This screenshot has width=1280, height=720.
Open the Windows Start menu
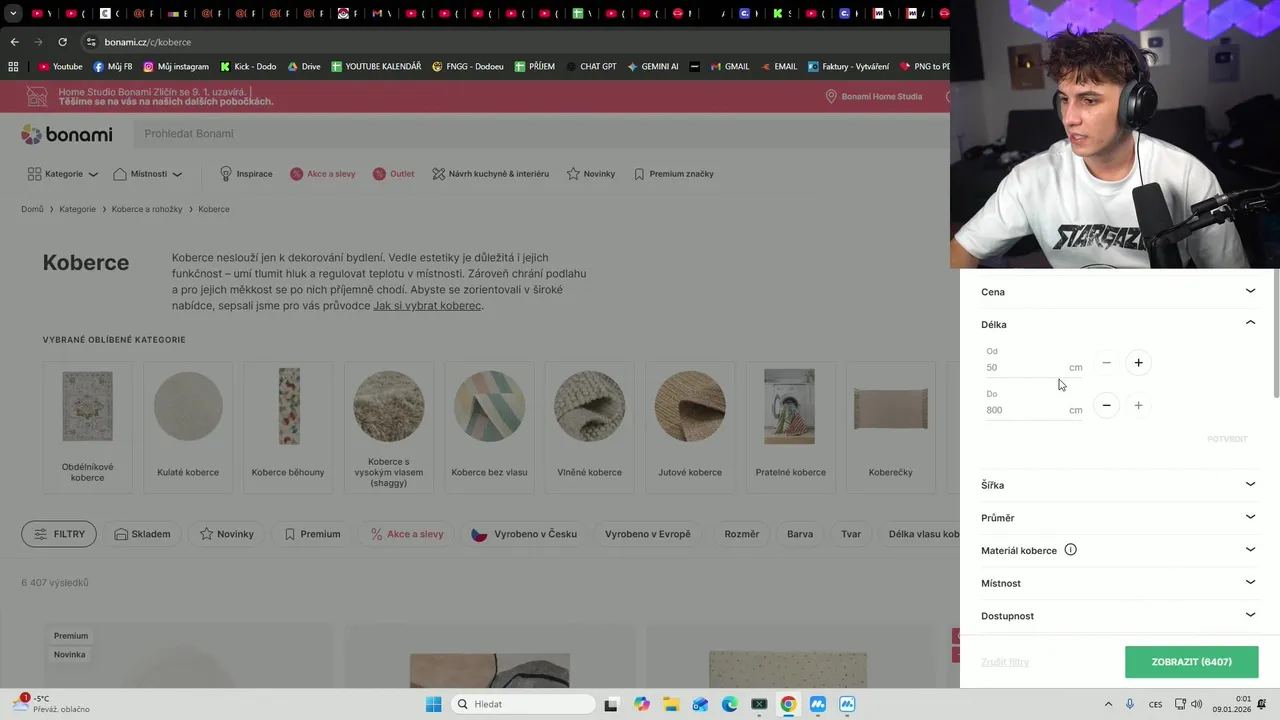click(433, 704)
